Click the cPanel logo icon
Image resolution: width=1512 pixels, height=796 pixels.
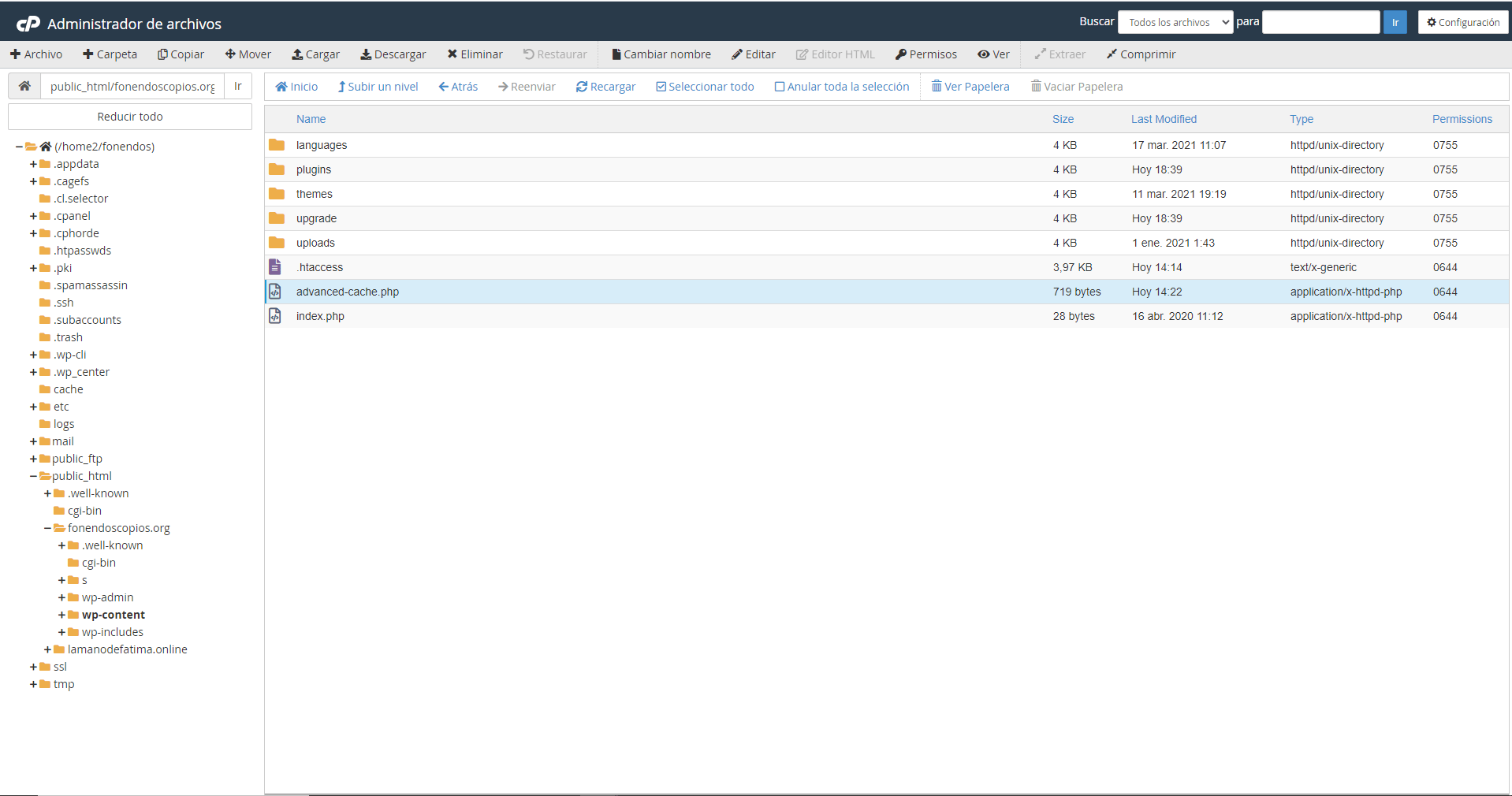(x=28, y=24)
